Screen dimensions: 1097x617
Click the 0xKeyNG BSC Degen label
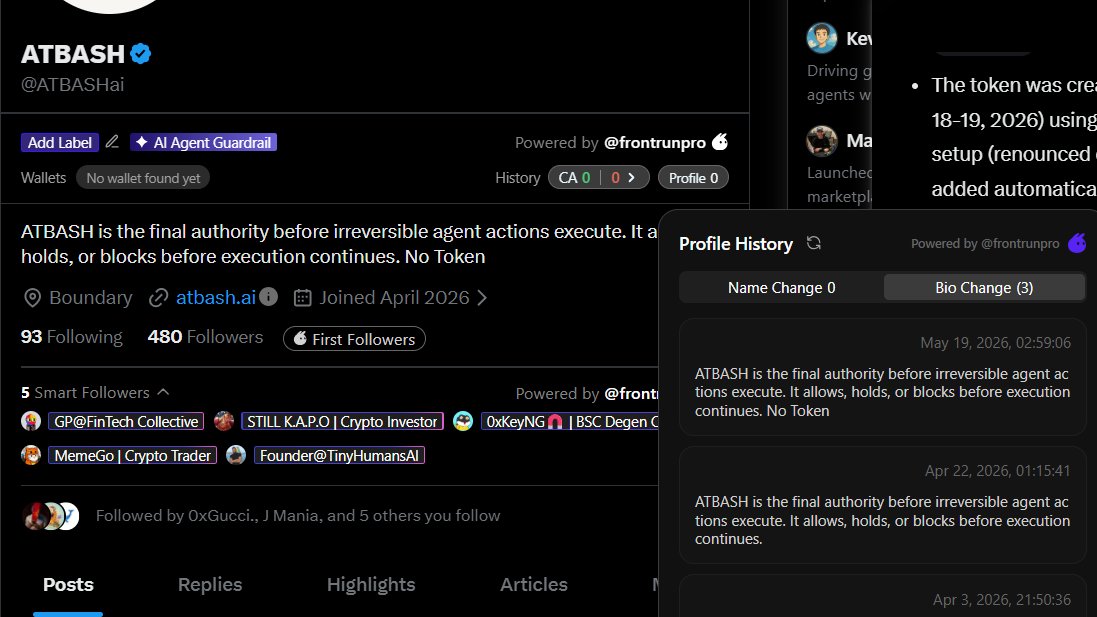pos(569,421)
